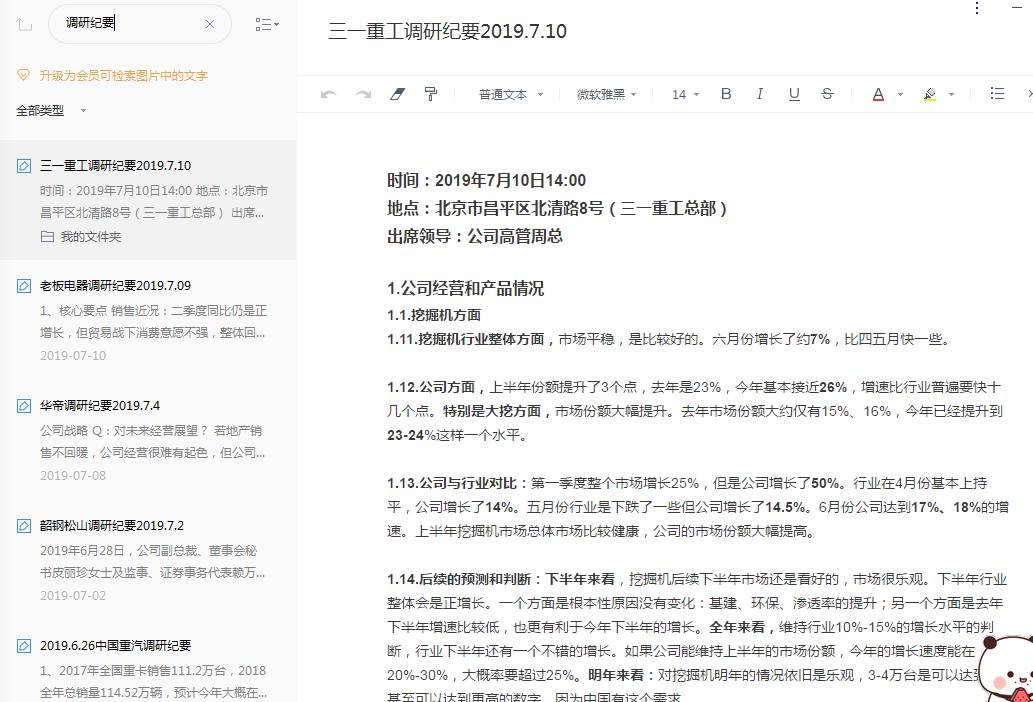Open the 普通文本 paragraph style menu
1033x702 pixels.
503,93
